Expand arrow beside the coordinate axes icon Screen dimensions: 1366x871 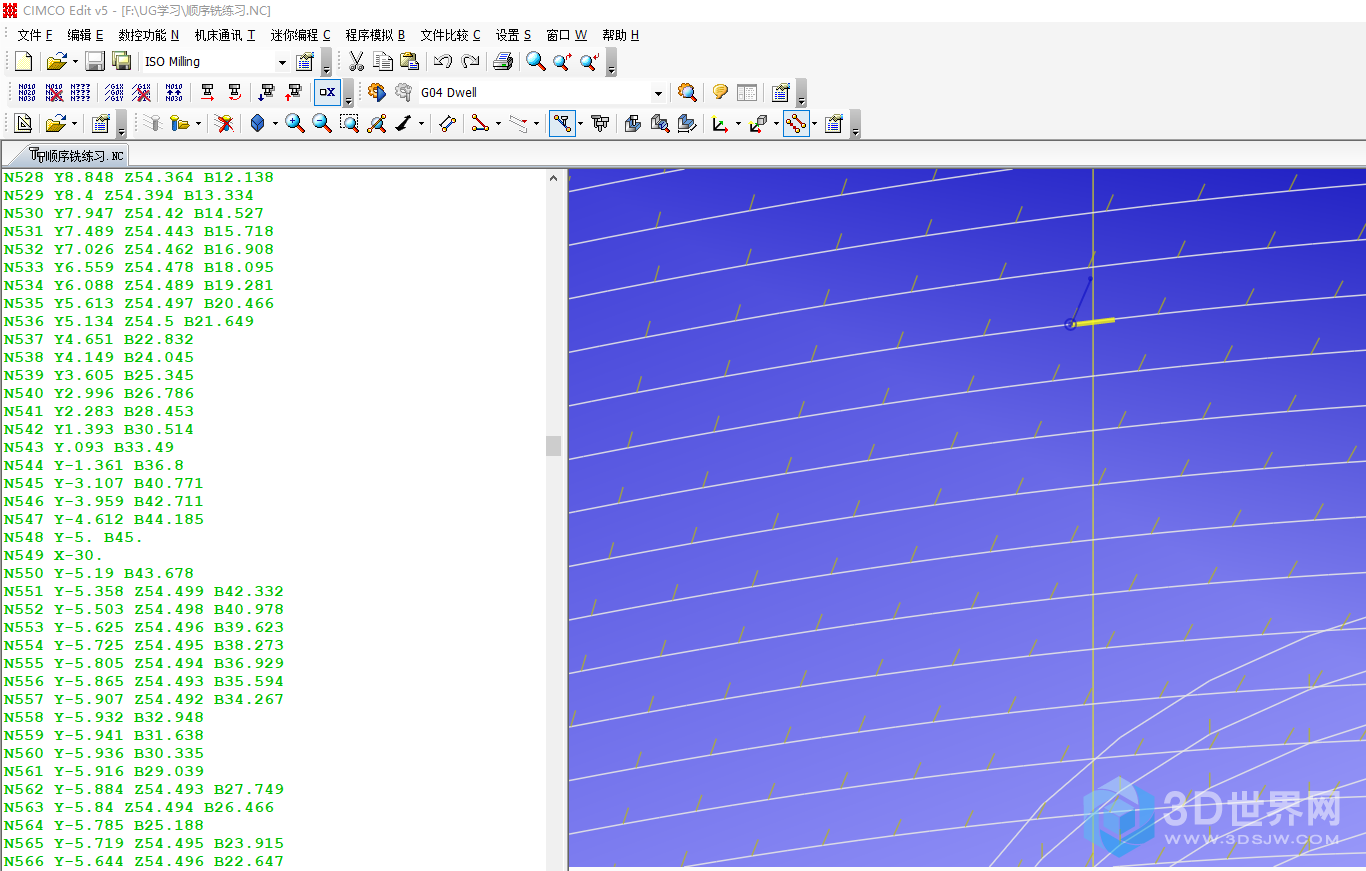[738, 124]
